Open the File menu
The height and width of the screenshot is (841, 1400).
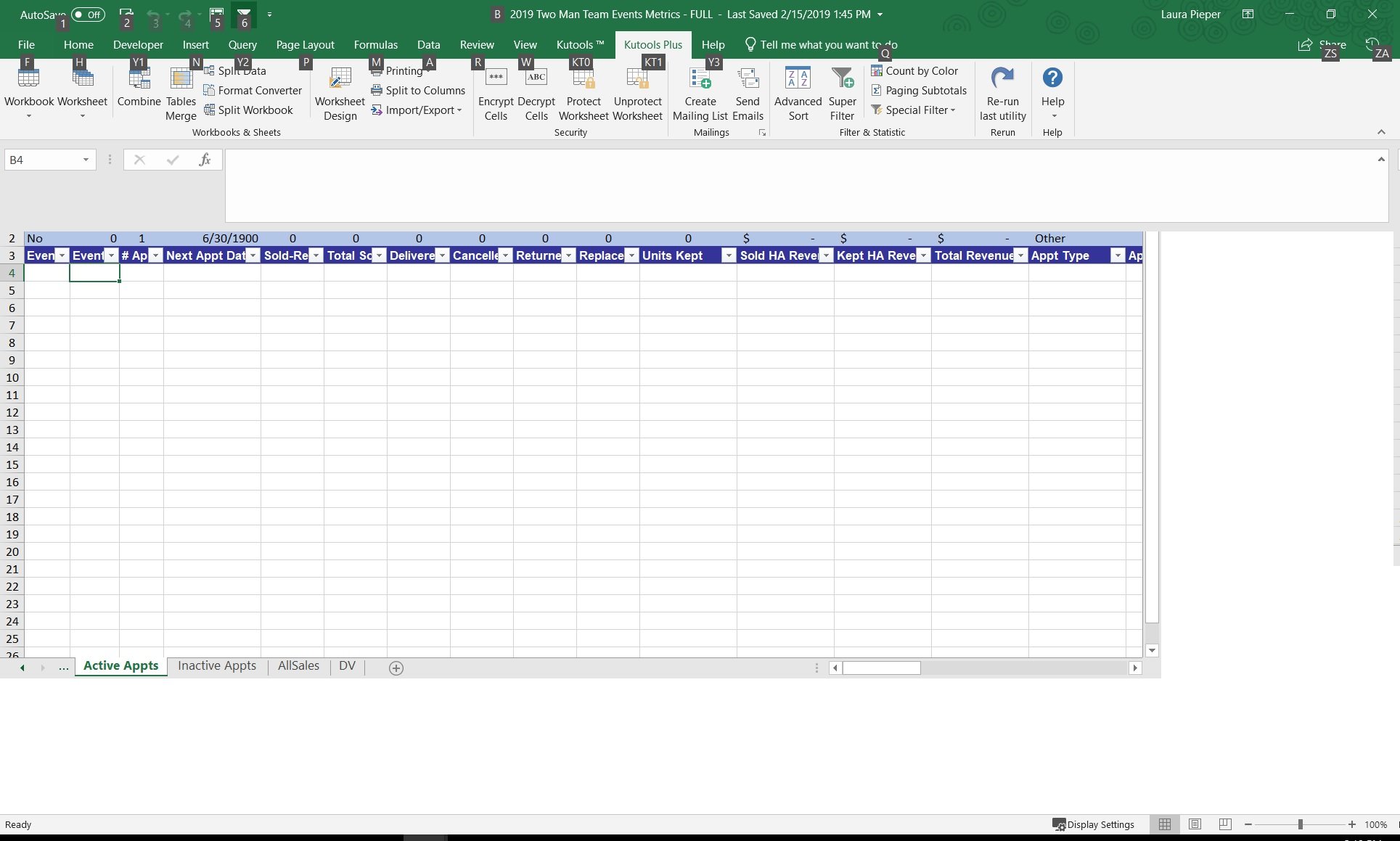[26, 45]
